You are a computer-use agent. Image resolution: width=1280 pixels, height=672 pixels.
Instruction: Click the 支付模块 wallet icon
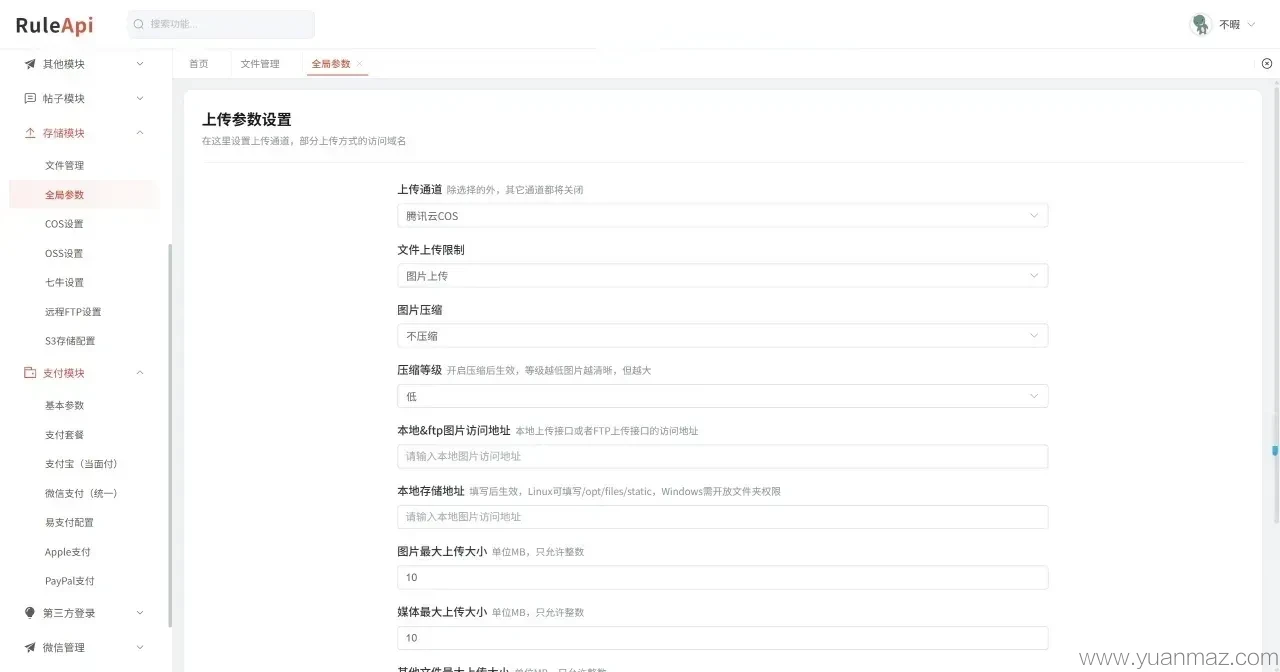pyautogui.click(x=30, y=373)
